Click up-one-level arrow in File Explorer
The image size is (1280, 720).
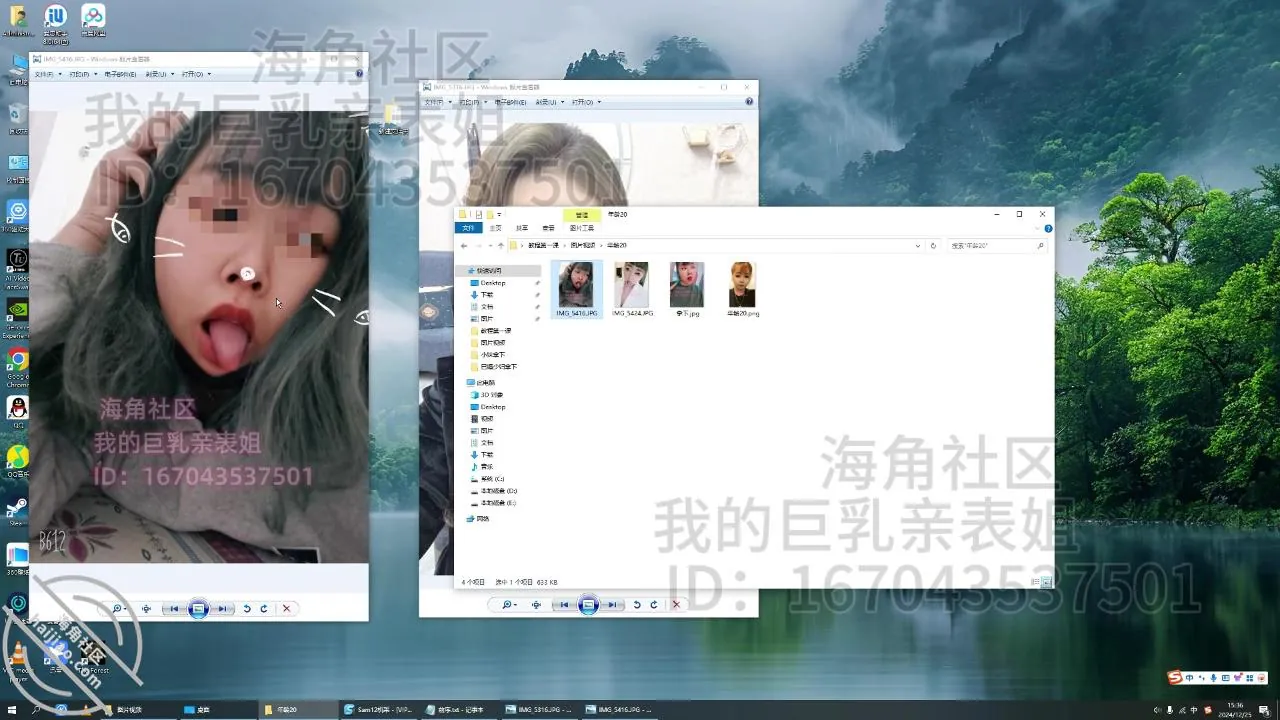click(x=500, y=245)
